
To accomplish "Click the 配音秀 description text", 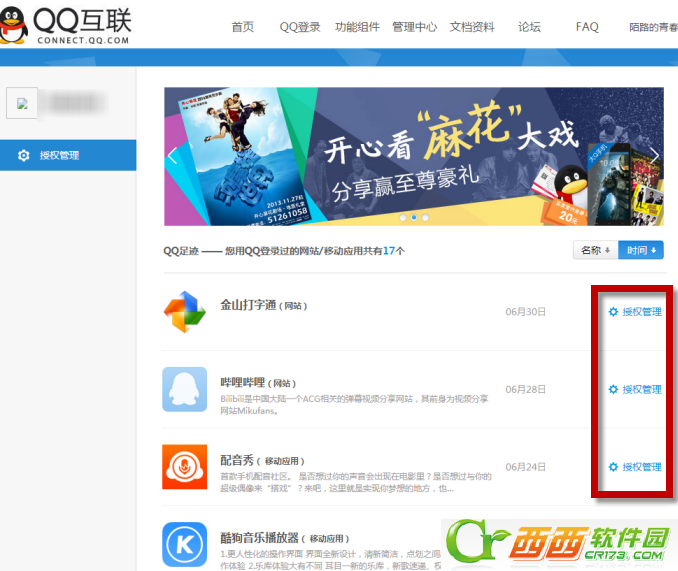I will tap(356, 482).
